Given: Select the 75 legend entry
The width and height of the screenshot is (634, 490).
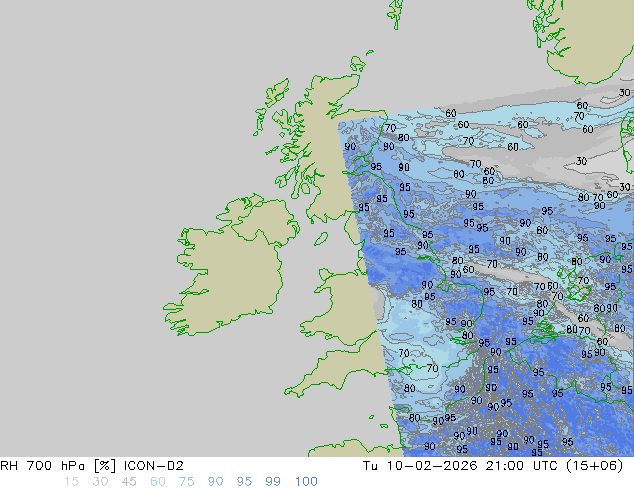Looking at the screenshot, I should pos(186,482).
